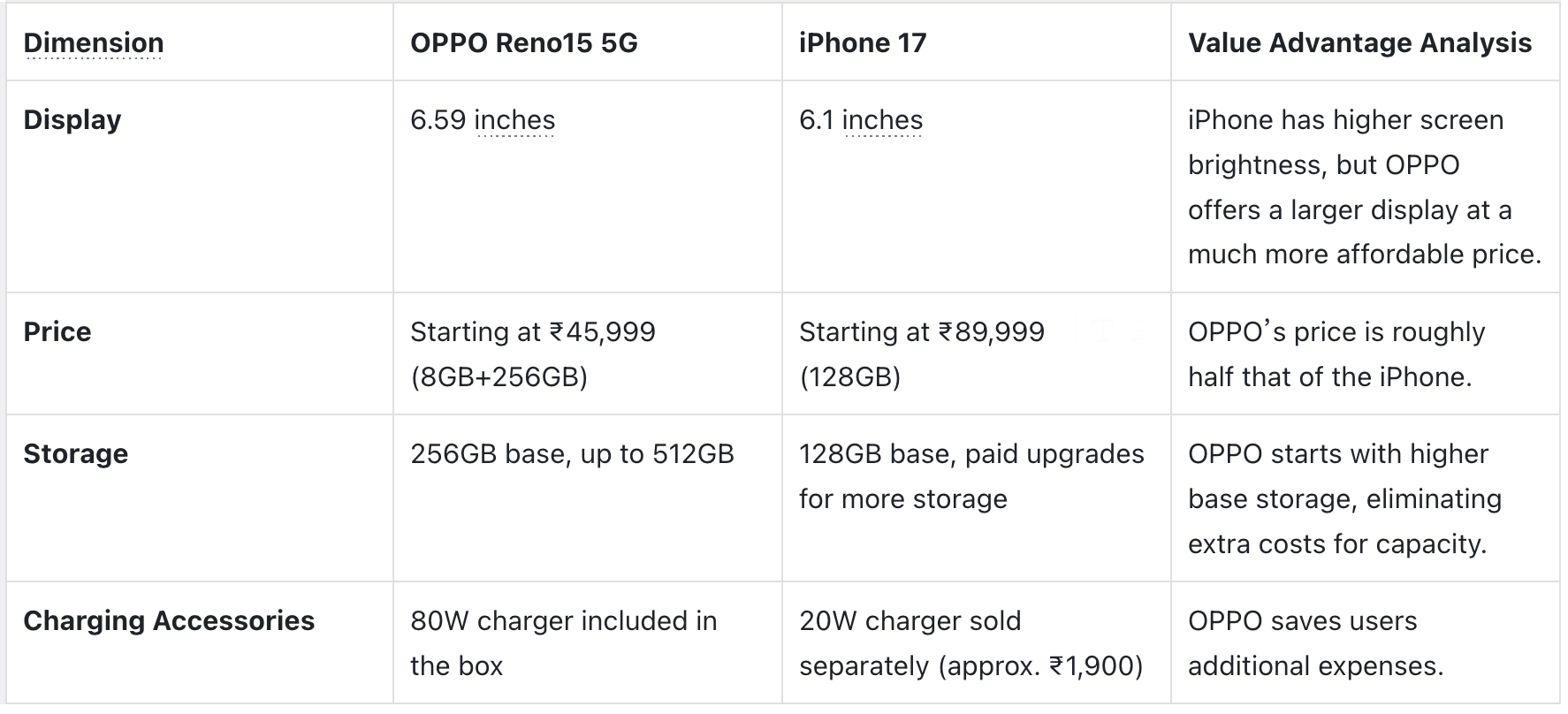The height and width of the screenshot is (714, 1568).
Task: Click the 128GB base paid upgrades cell
Action: click(x=970, y=476)
